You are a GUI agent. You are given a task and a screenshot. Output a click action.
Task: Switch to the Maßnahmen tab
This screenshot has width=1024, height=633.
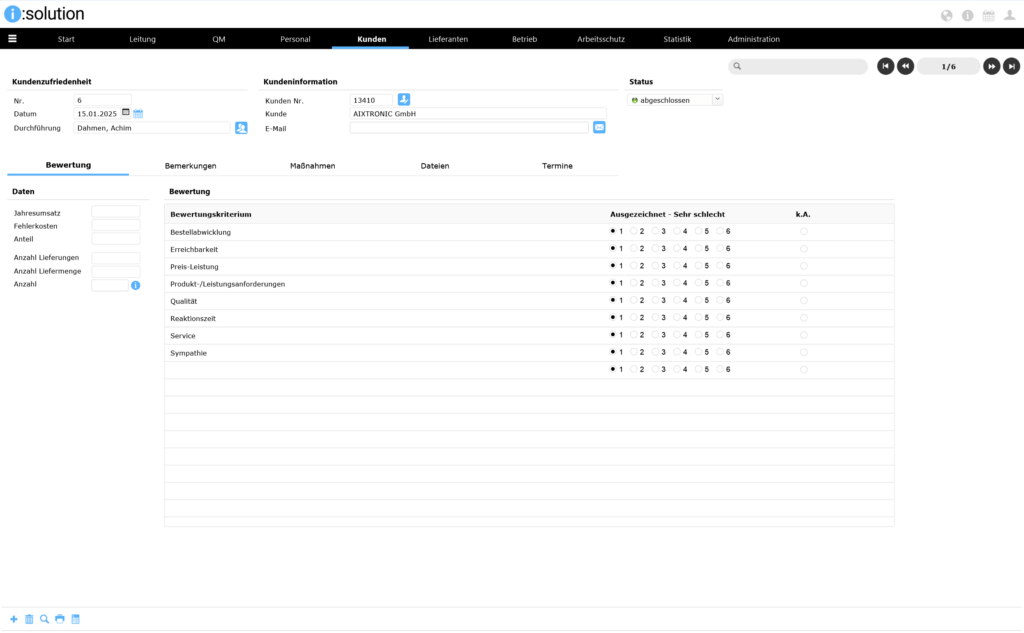point(314,166)
